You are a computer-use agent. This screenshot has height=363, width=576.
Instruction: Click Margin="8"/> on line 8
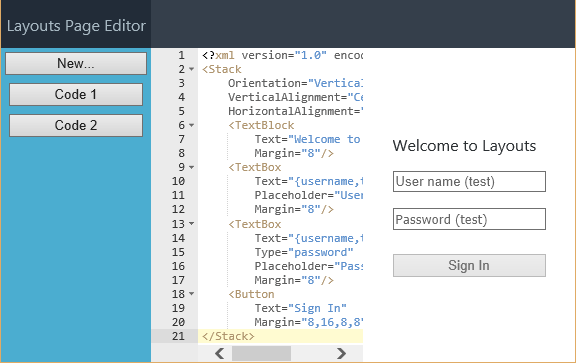[x=294, y=153]
